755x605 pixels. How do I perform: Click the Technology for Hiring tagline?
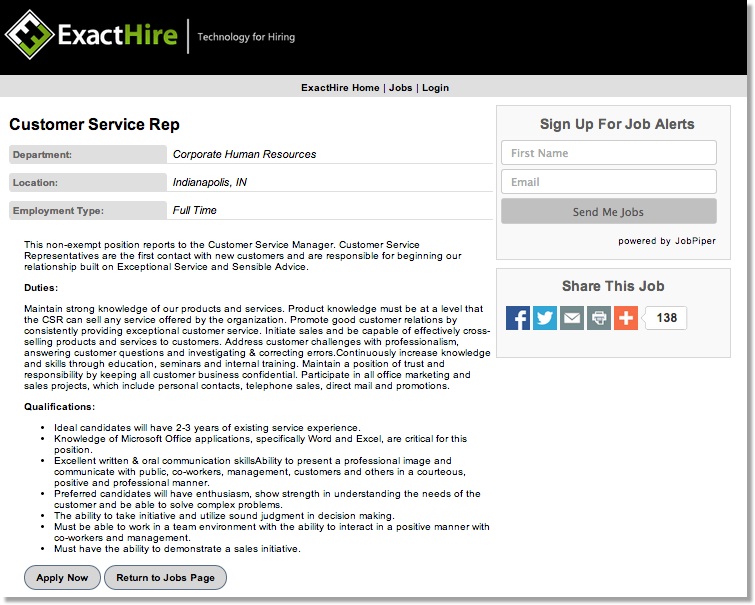[246, 37]
